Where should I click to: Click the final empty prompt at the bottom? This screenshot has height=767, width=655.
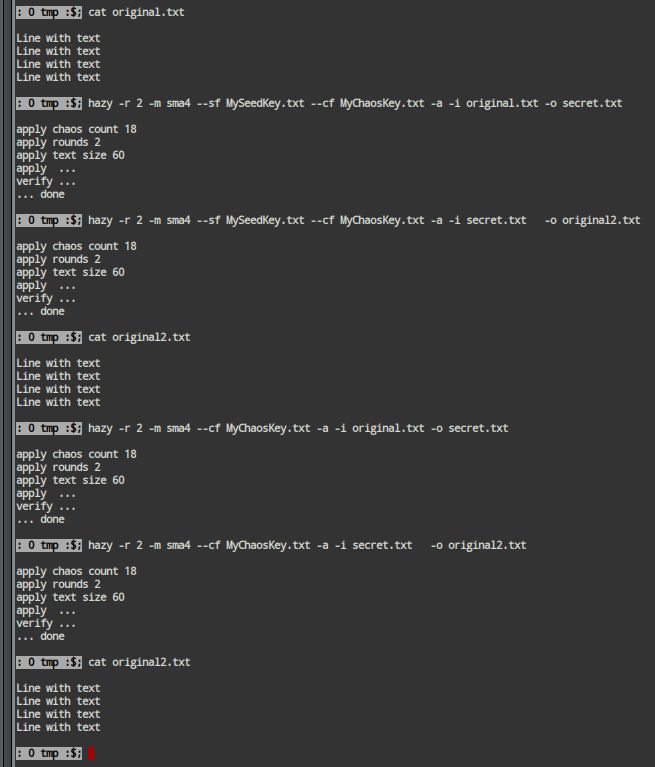(x=49, y=753)
